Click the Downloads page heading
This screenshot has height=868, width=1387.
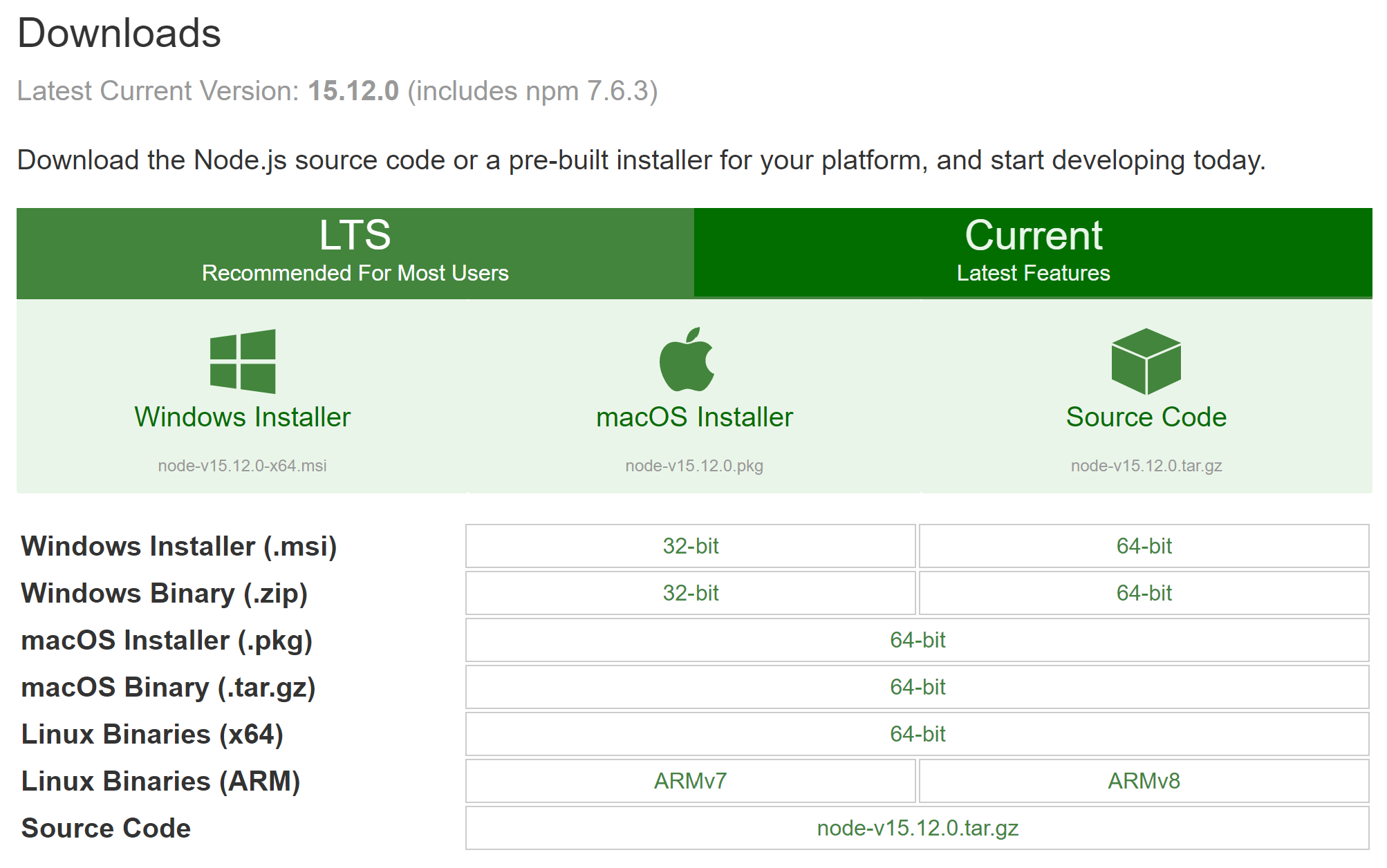point(119,32)
